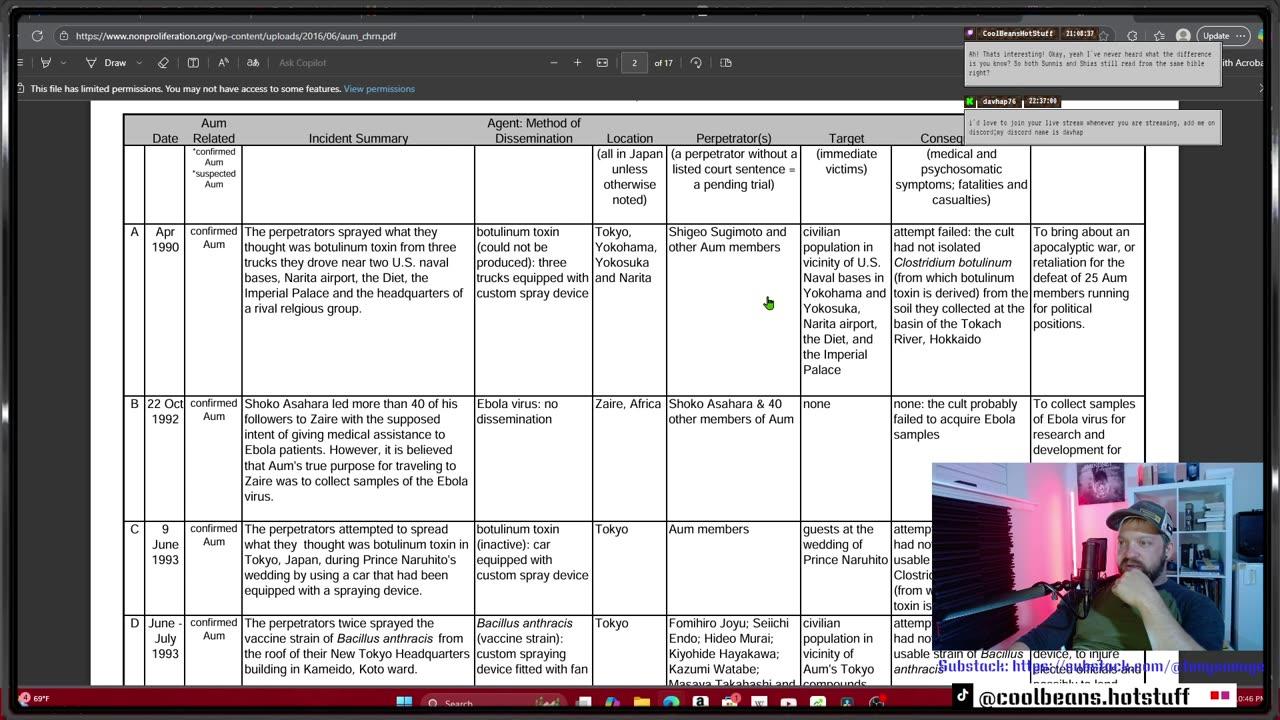Activate the Draw tool
Screen dimensions: 1280x720
tap(106, 63)
